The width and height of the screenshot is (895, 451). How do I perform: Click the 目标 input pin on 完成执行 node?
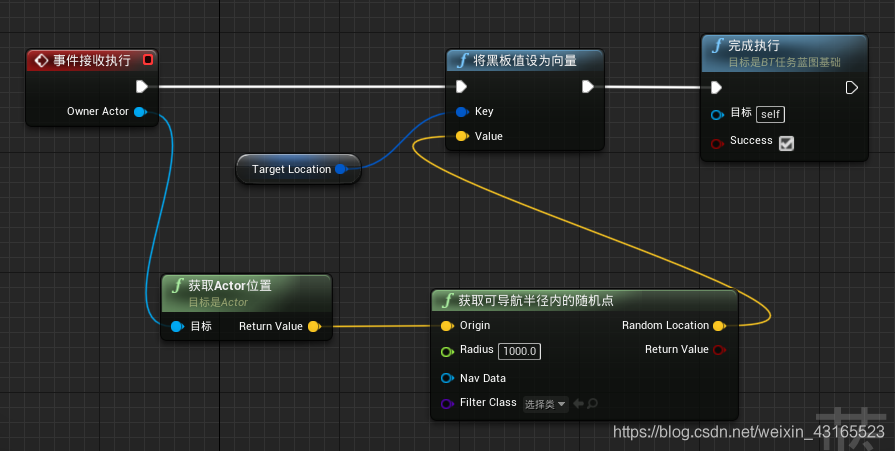717,115
